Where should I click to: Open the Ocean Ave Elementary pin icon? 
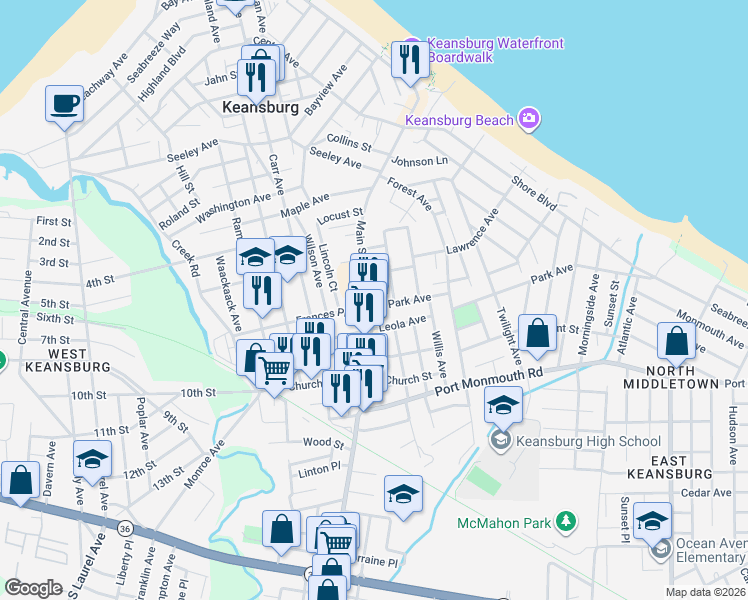pos(661,550)
